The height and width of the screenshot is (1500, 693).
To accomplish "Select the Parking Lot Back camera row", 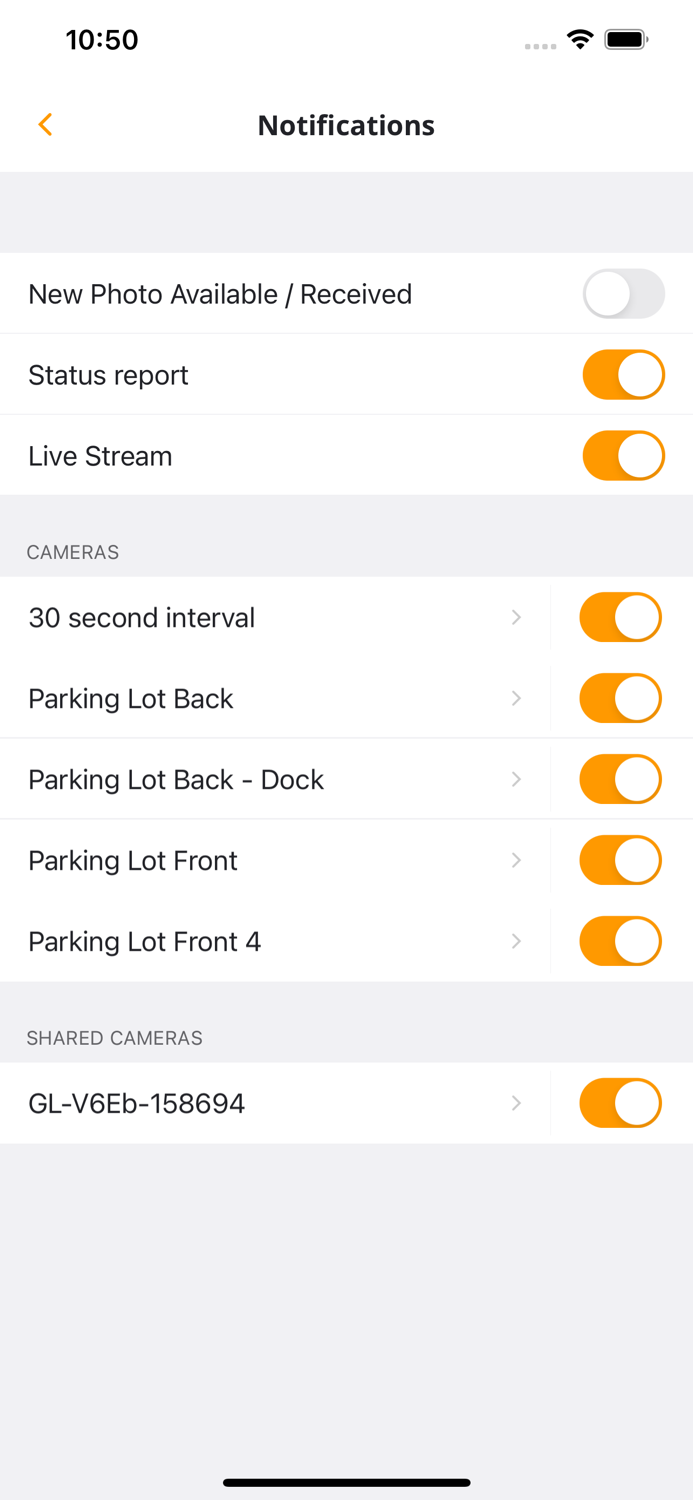I will tap(250, 698).
